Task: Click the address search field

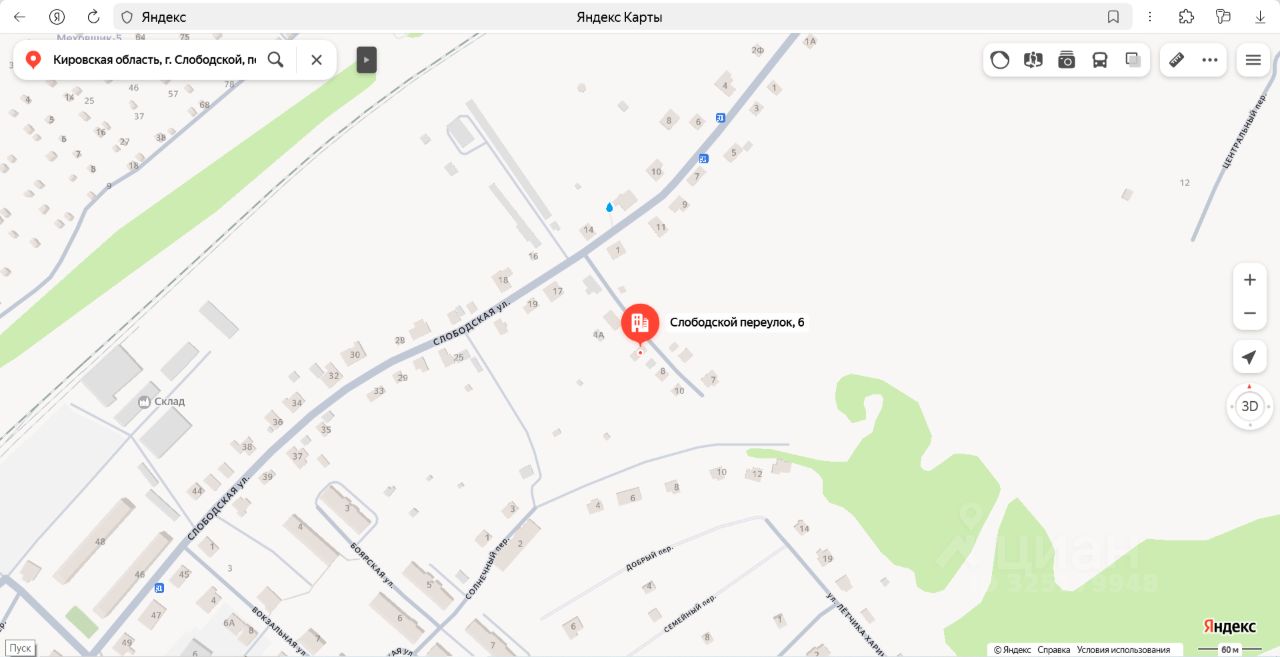Action: (x=154, y=60)
